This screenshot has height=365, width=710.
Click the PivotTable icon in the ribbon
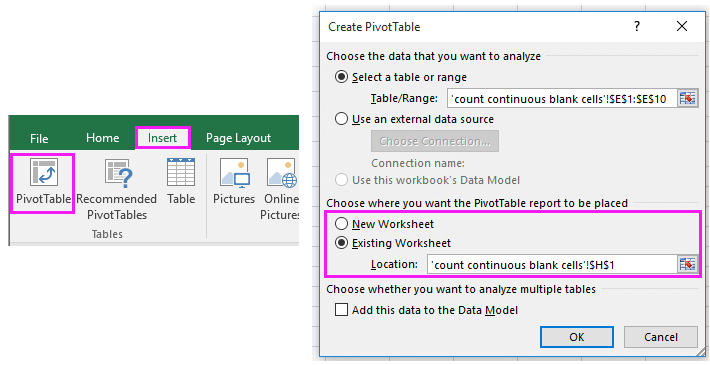pos(43,172)
